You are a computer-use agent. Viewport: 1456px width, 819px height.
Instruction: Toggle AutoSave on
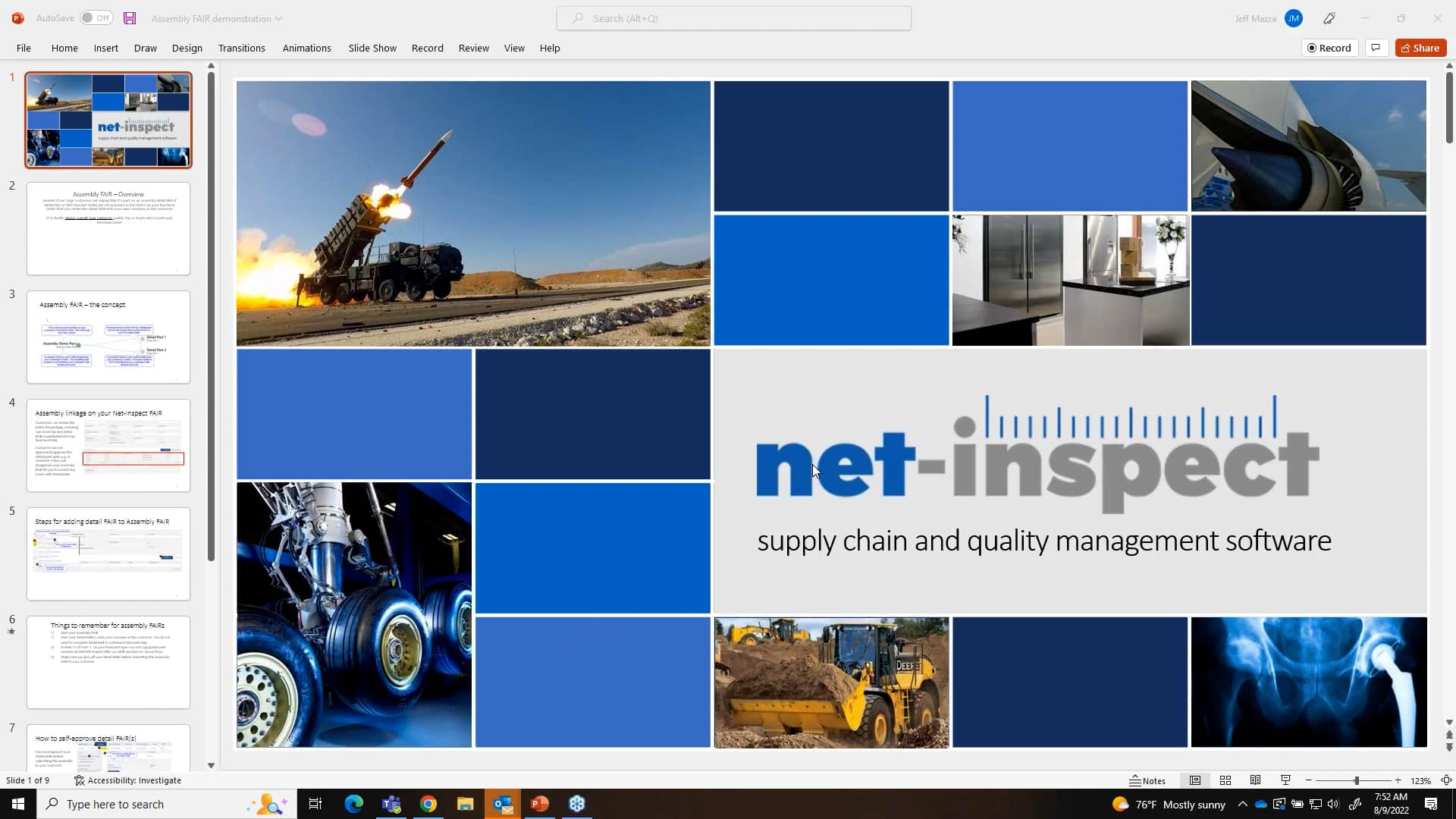pyautogui.click(x=96, y=17)
